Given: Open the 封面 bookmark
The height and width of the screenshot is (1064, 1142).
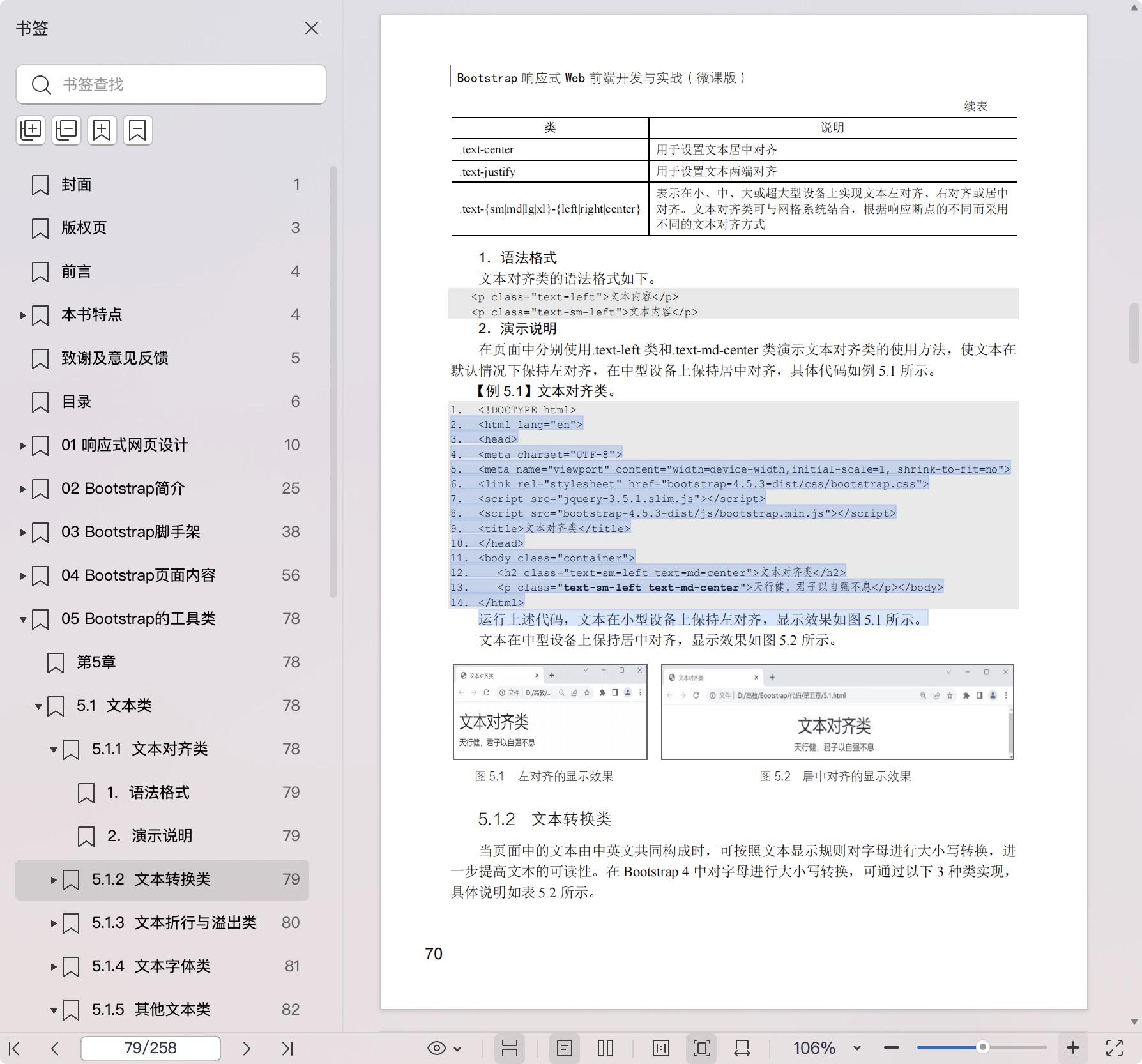Looking at the screenshot, I should point(162,185).
